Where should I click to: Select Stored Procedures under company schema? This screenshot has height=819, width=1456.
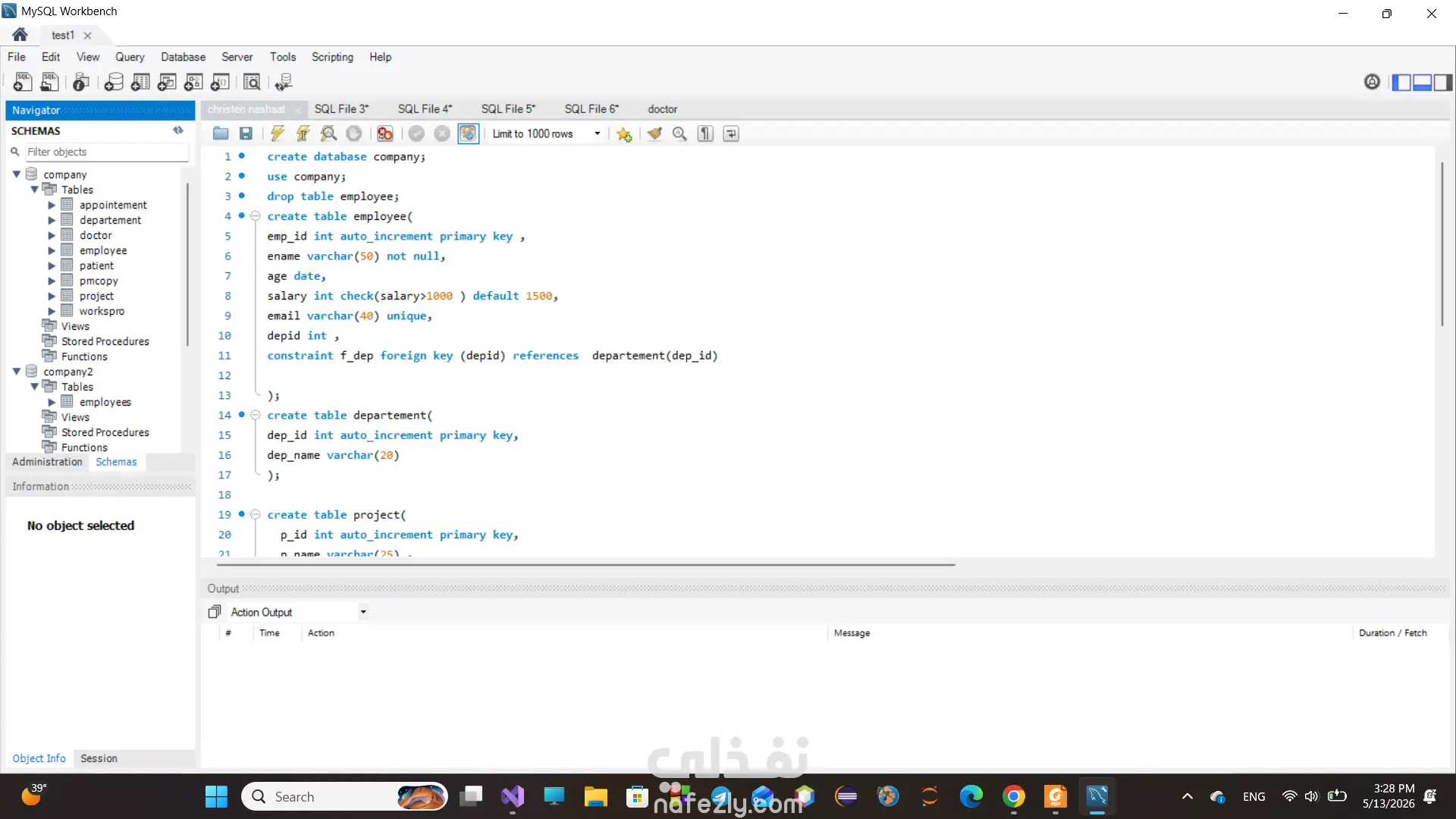[105, 342]
